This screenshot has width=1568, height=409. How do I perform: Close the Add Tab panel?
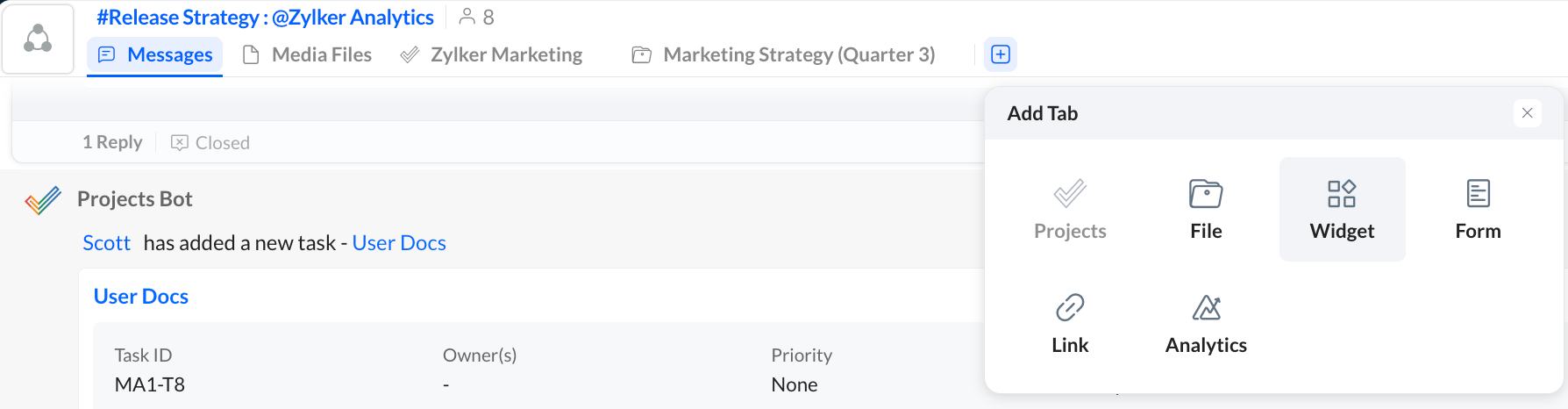(1527, 112)
